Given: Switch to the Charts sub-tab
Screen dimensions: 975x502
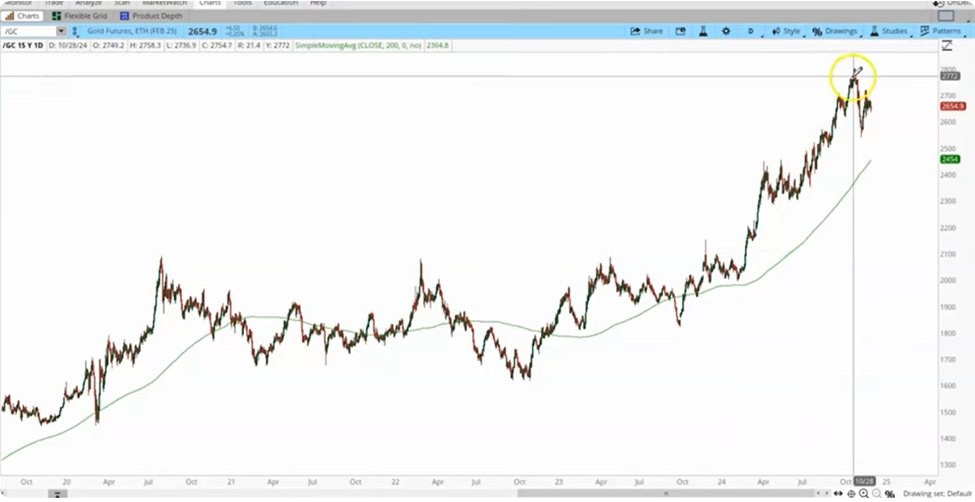Looking at the screenshot, I should tap(21, 16).
